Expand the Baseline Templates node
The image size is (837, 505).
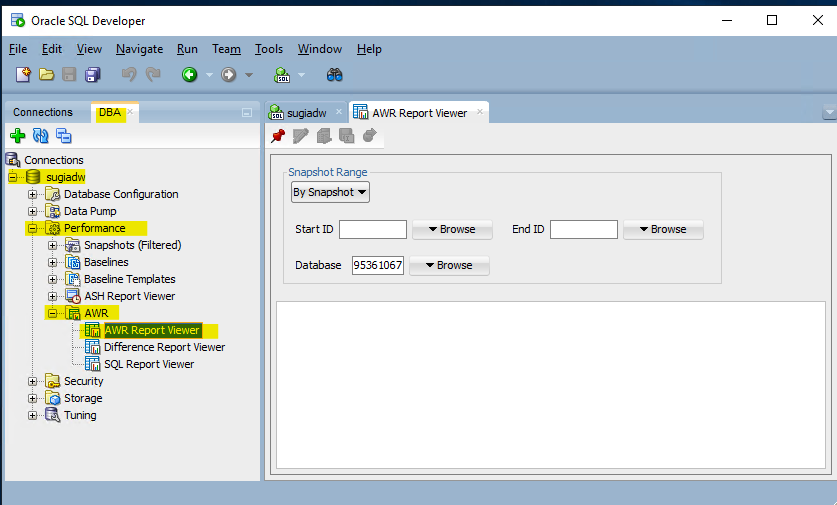click(x=52, y=279)
